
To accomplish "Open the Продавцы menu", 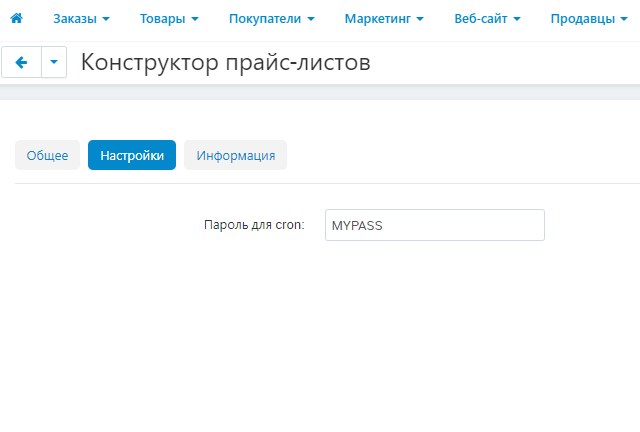I will 588,19.
